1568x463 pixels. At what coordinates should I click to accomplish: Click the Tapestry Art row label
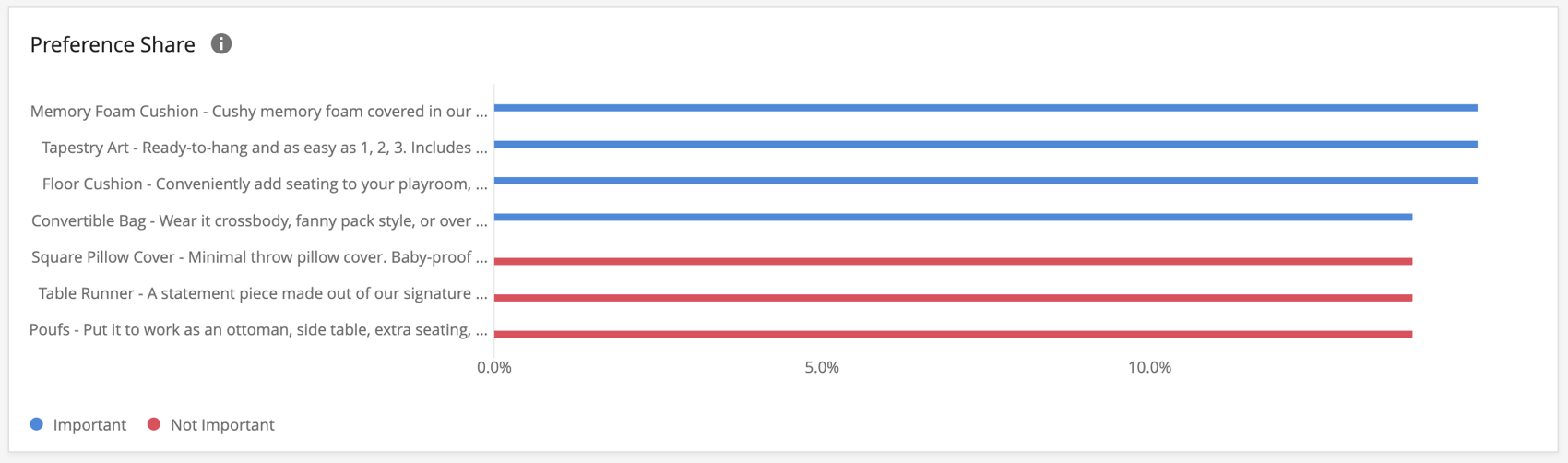pyautogui.click(x=265, y=148)
